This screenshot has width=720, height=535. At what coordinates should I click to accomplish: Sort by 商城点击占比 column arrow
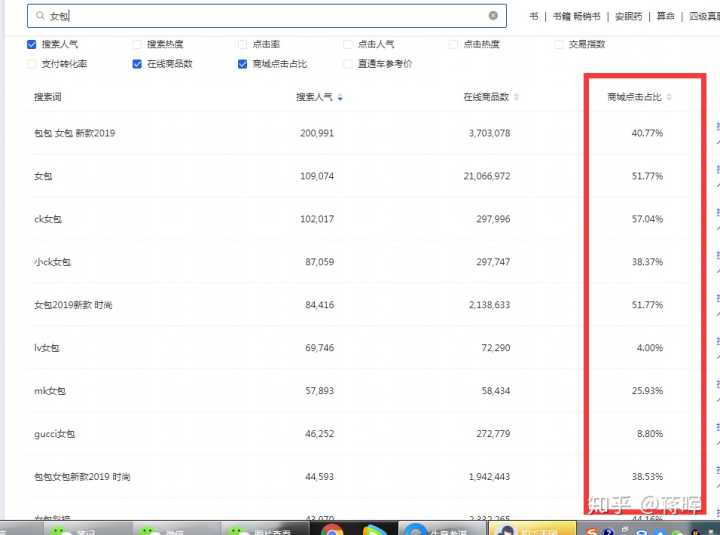click(669, 98)
